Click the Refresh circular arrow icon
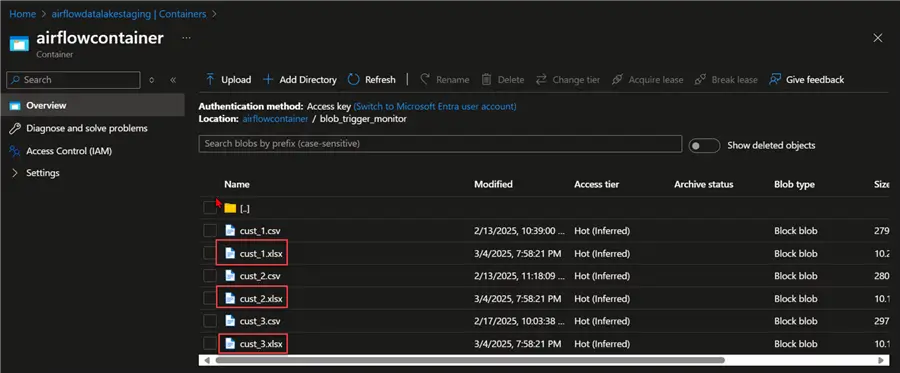Screen dimensions: 900x373 pos(354,79)
